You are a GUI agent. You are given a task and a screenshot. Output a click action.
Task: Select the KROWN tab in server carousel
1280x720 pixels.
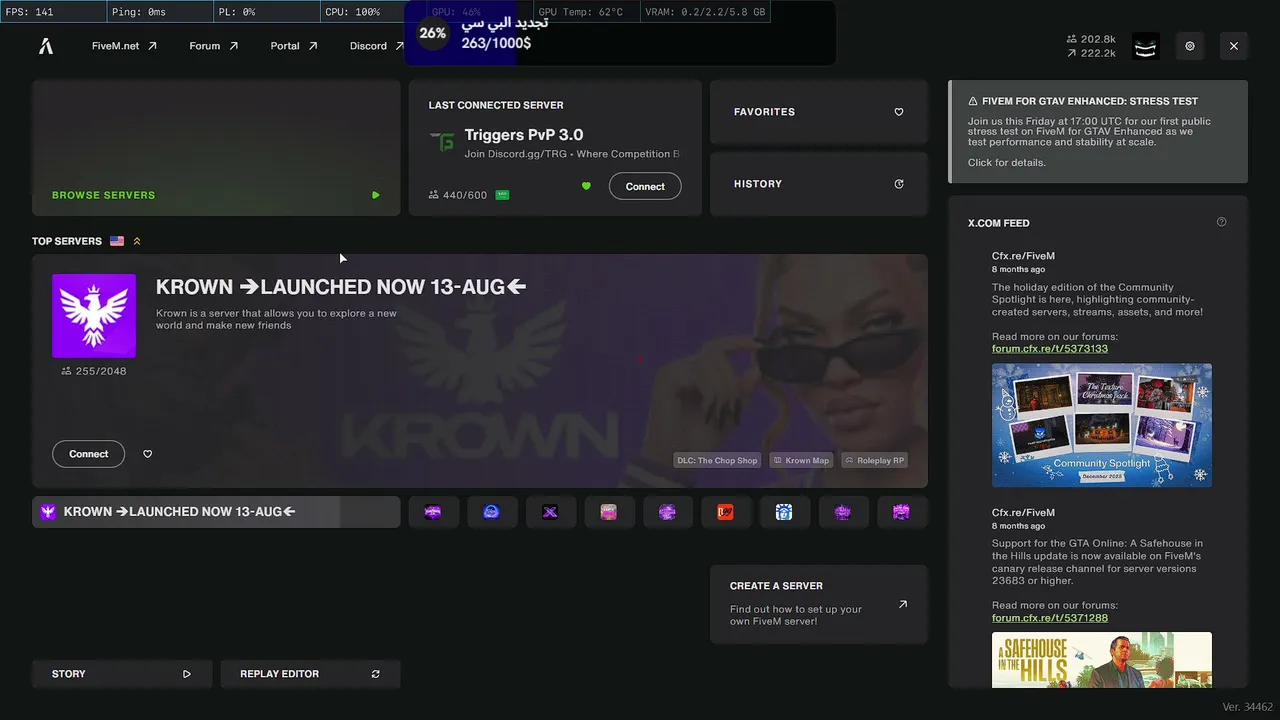216,512
